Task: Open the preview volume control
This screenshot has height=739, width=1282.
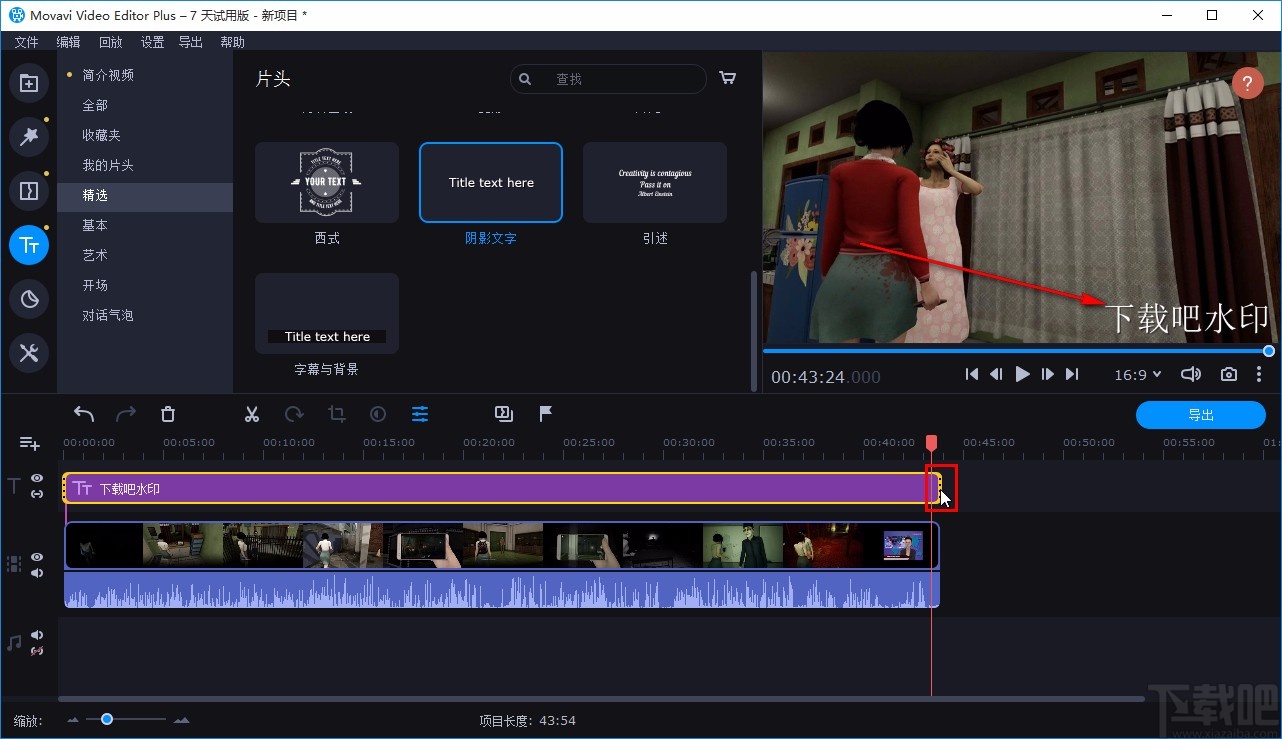Action: coord(1190,374)
